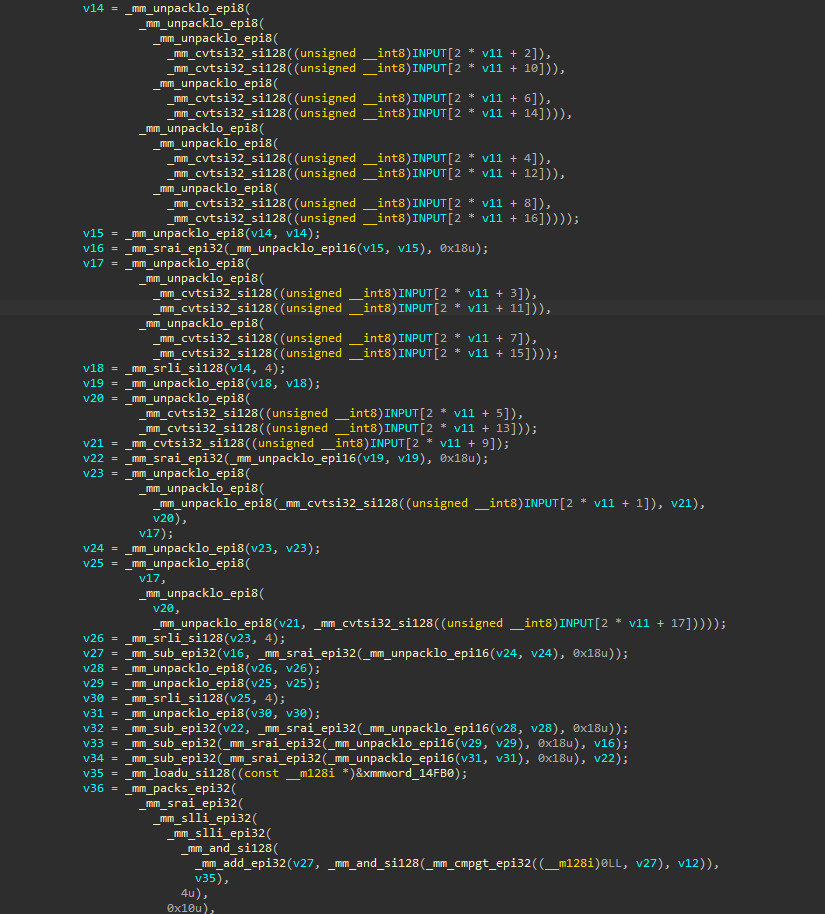Select 'unsigned' on the 'v11 + 15' line
Viewport: 825px width, 914px height.
coord(314,353)
